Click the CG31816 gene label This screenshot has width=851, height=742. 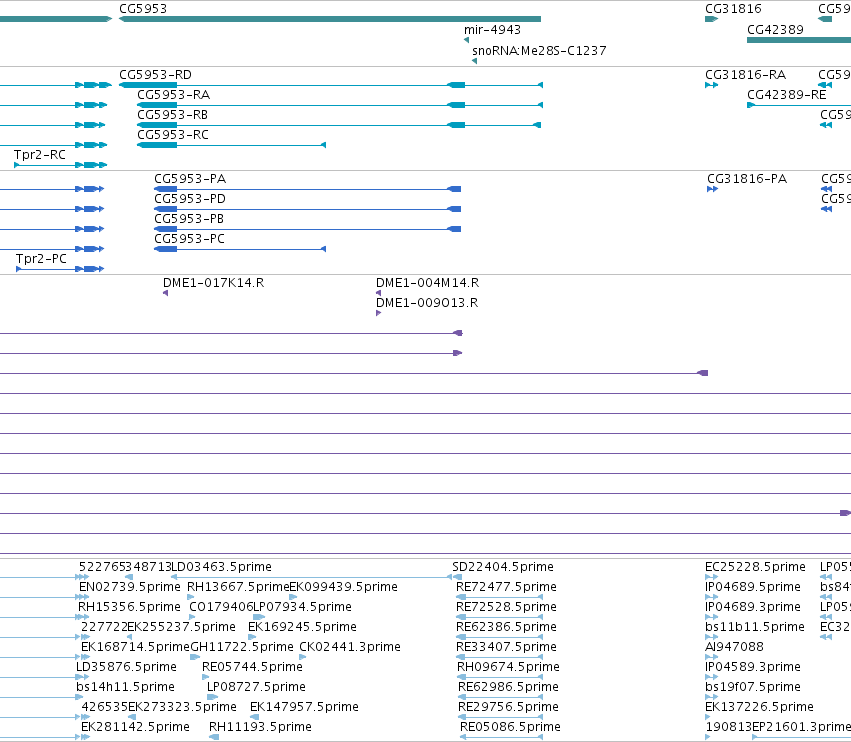[x=733, y=9]
